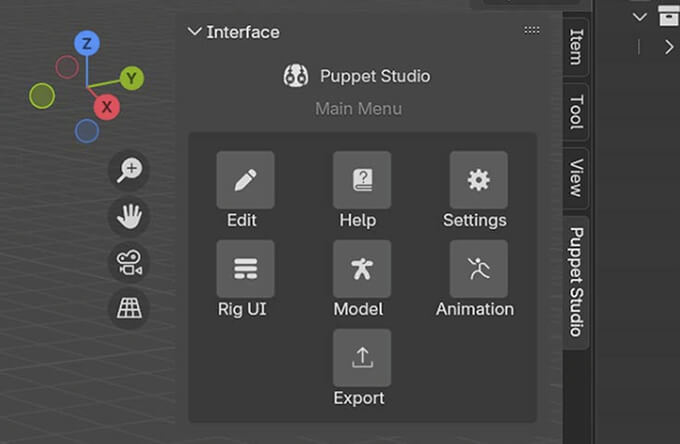Expand the right-pointing chevron in outliner
Screen dimensions: 680x444
[x=669, y=47]
